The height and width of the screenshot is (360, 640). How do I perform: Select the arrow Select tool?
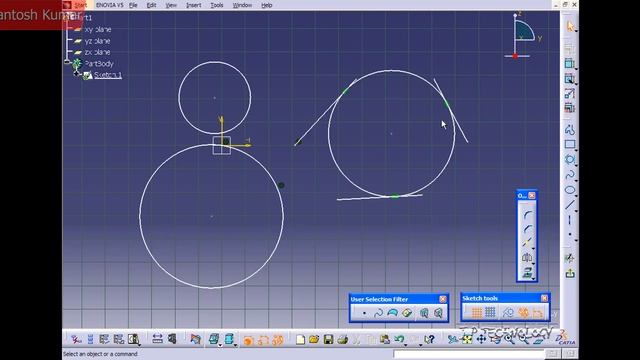570,26
